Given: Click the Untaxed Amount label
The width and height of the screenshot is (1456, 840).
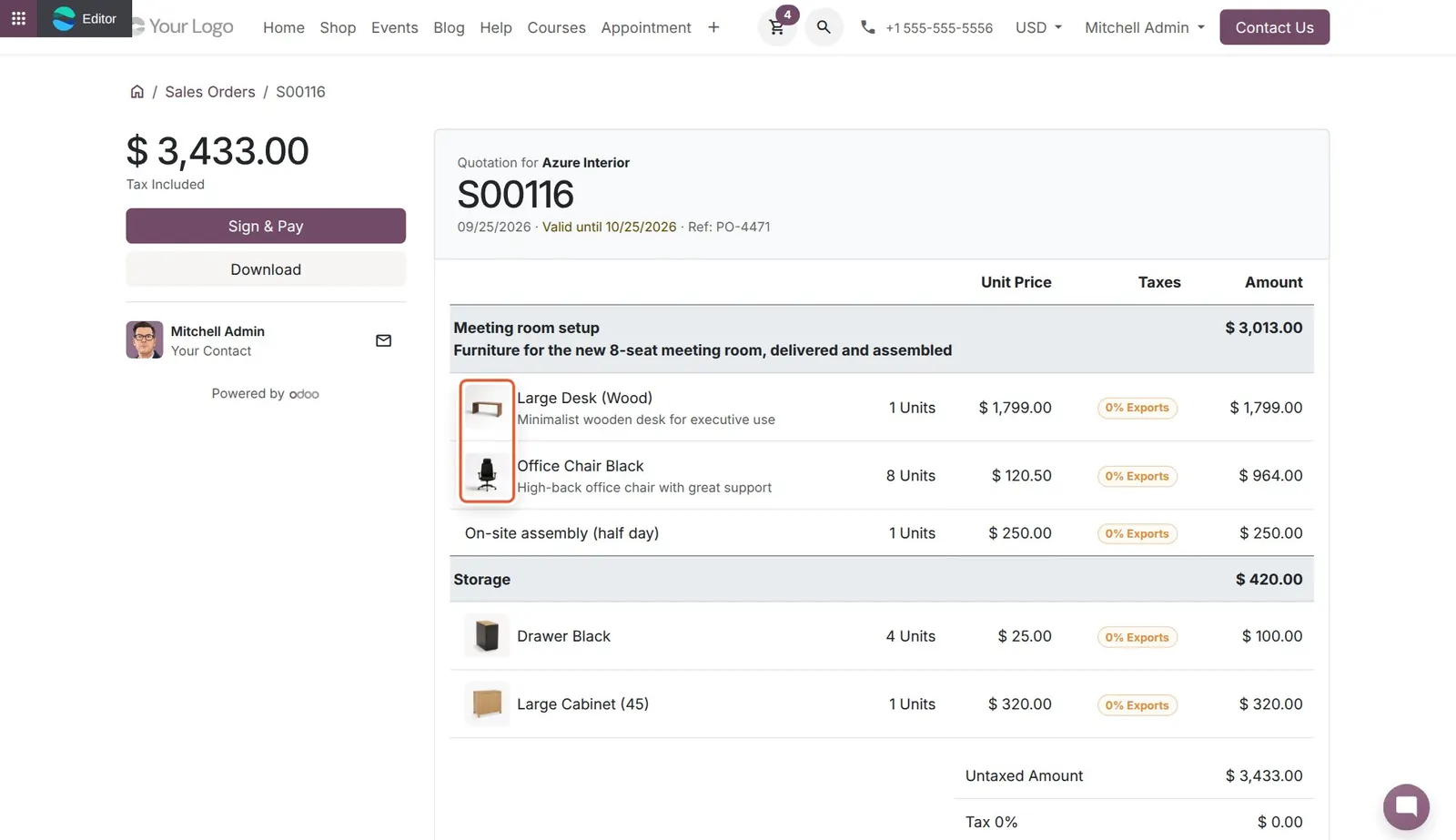Looking at the screenshot, I should 1024,775.
